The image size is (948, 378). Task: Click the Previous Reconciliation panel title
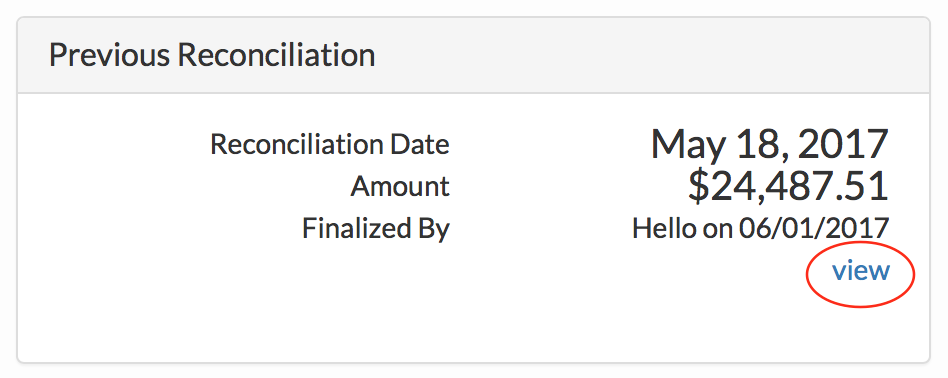click(212, 55)
